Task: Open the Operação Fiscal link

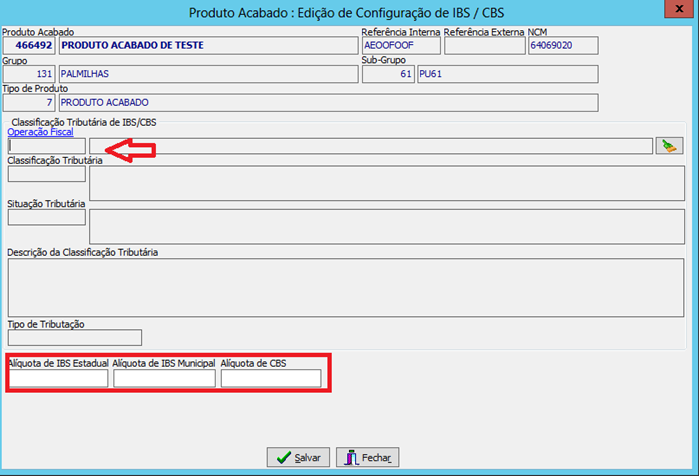Action: click(x=40, y=132)
